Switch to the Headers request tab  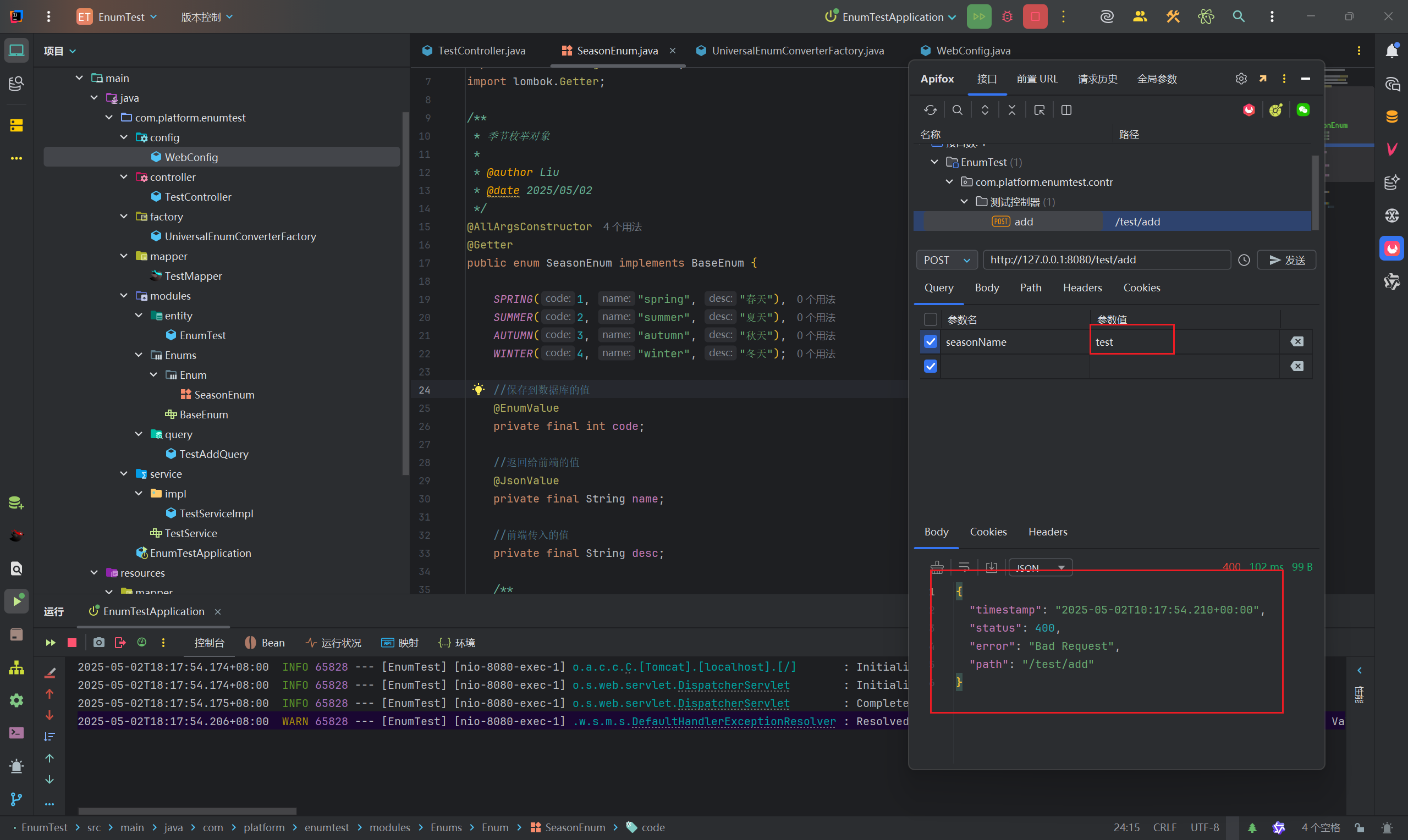1082,288
